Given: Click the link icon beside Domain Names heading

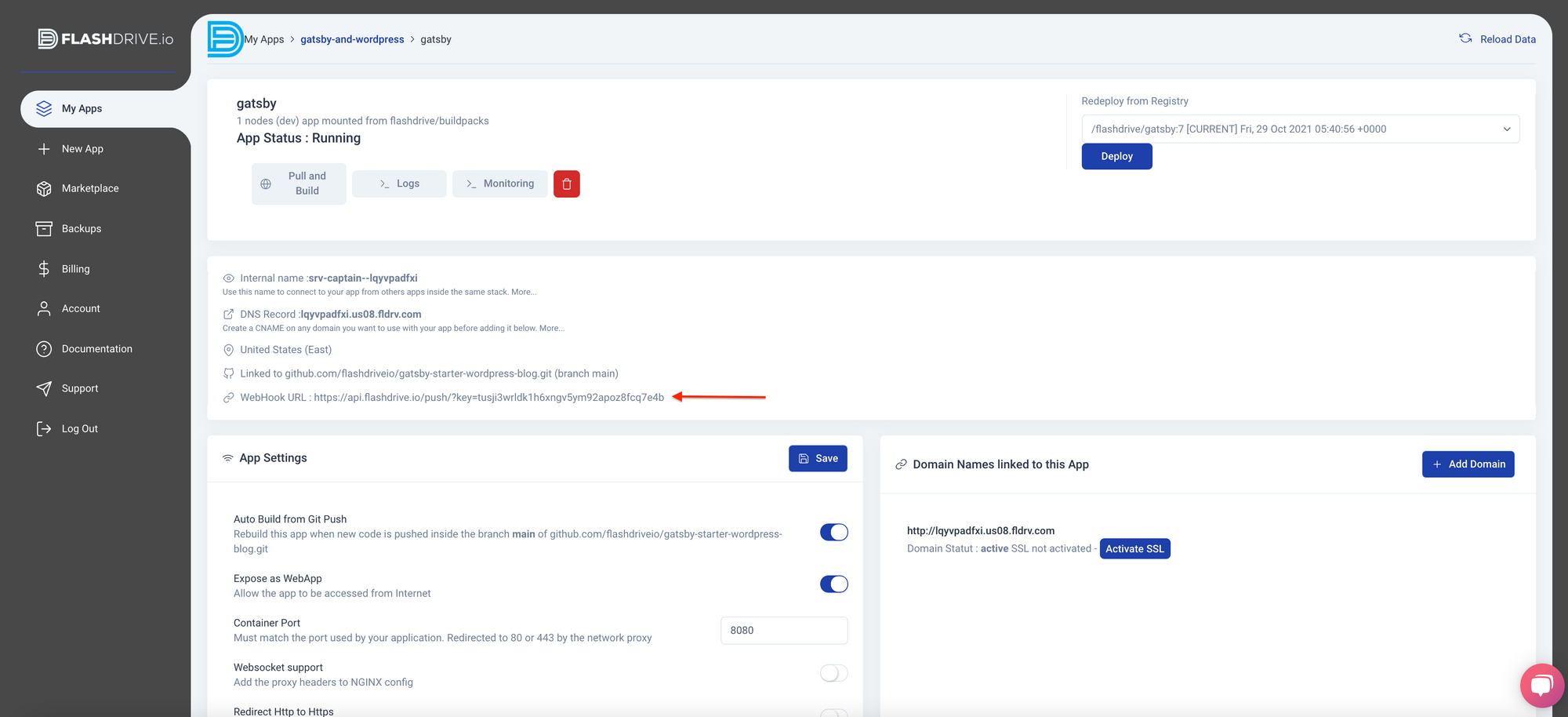Looking at the screenshot, I should (902, 464).
